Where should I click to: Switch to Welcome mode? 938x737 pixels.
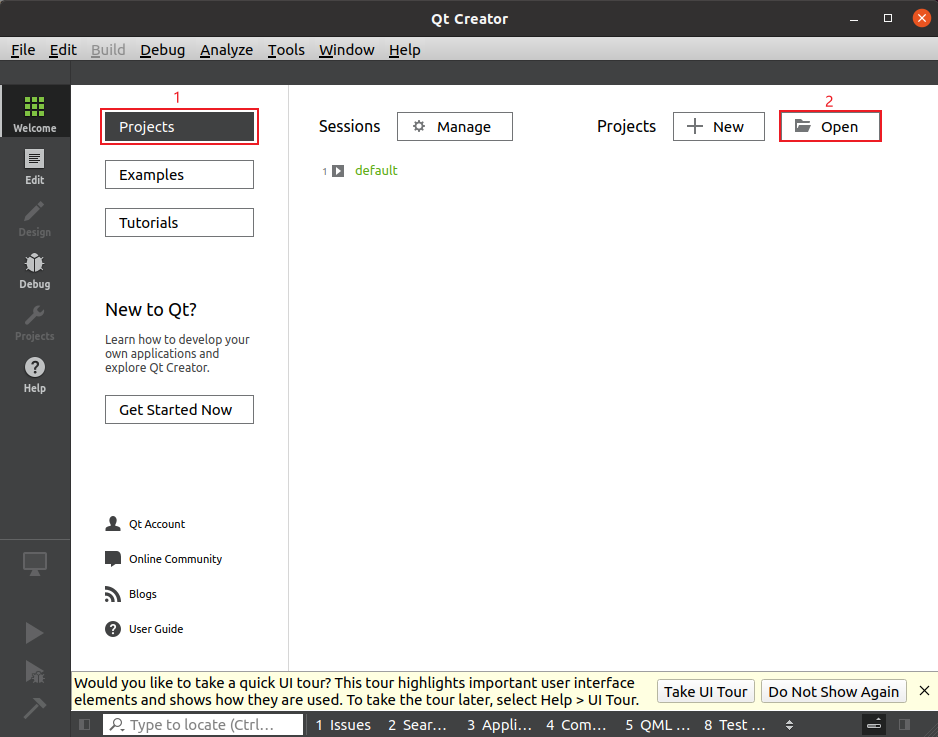[x=35, y=111]
